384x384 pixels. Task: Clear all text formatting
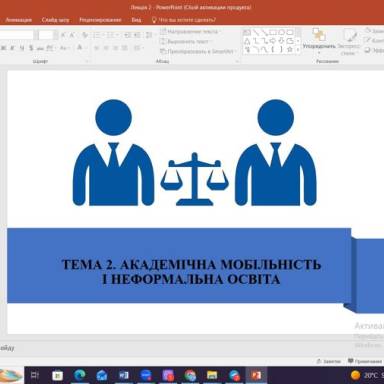click(85, 35)
